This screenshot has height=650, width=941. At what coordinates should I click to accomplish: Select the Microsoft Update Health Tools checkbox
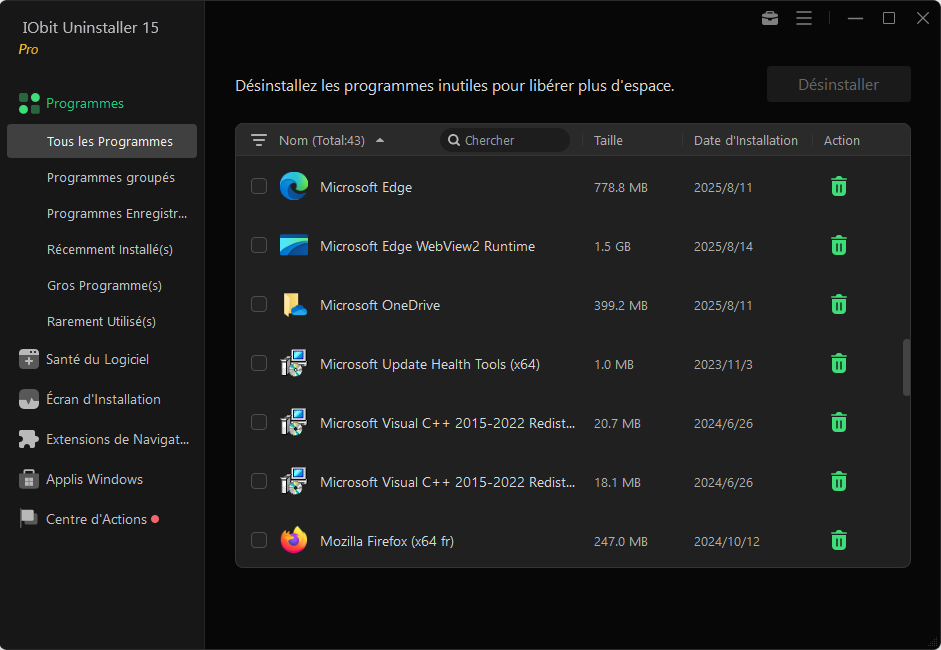tap(259, 364)
